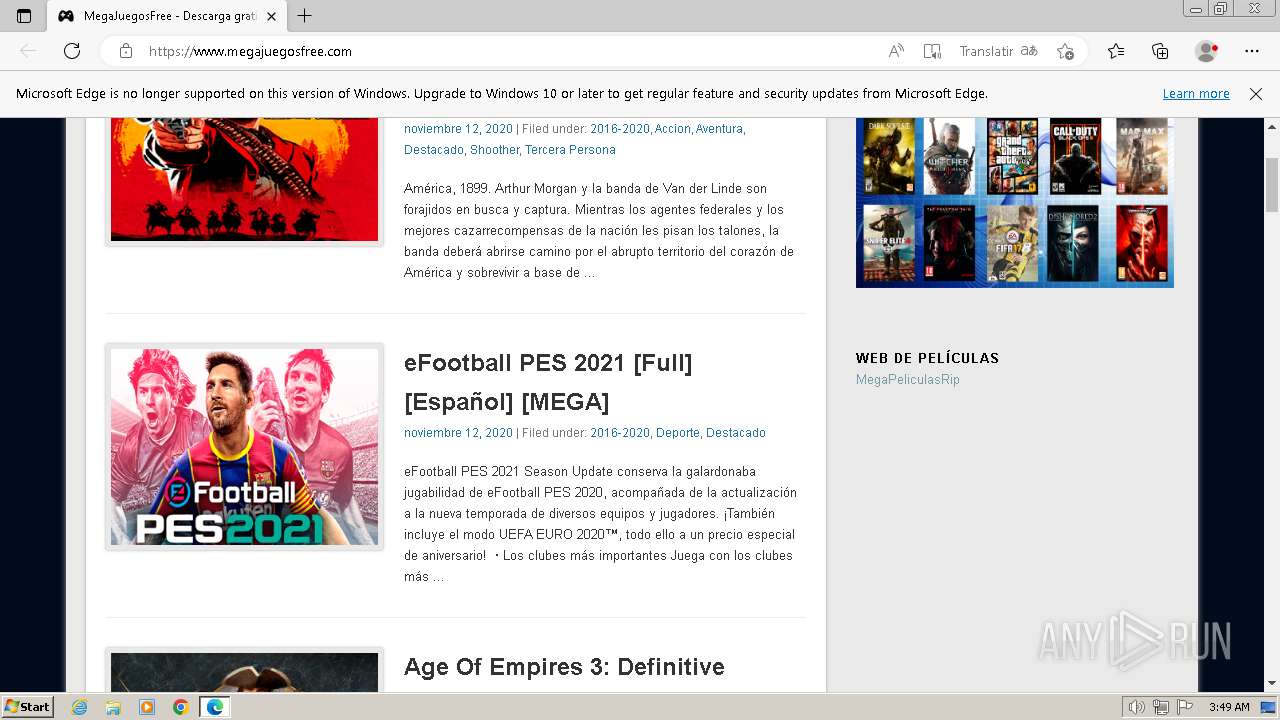Open the Destacado link of eFootball PES post
Screen dimensions: 1280x720
(x=736, y=433)
